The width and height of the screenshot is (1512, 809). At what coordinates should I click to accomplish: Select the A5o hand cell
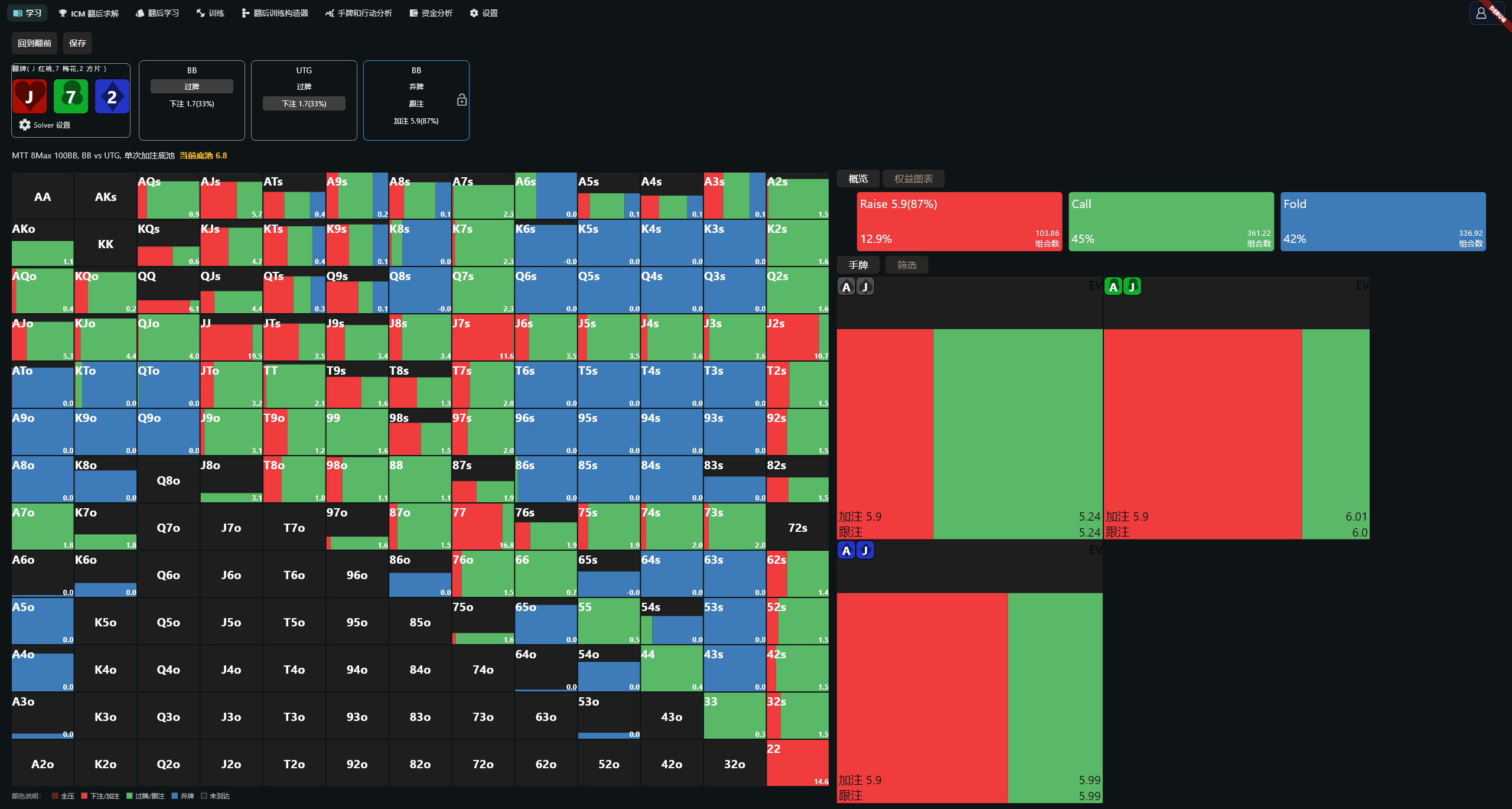tap(43, 621)
